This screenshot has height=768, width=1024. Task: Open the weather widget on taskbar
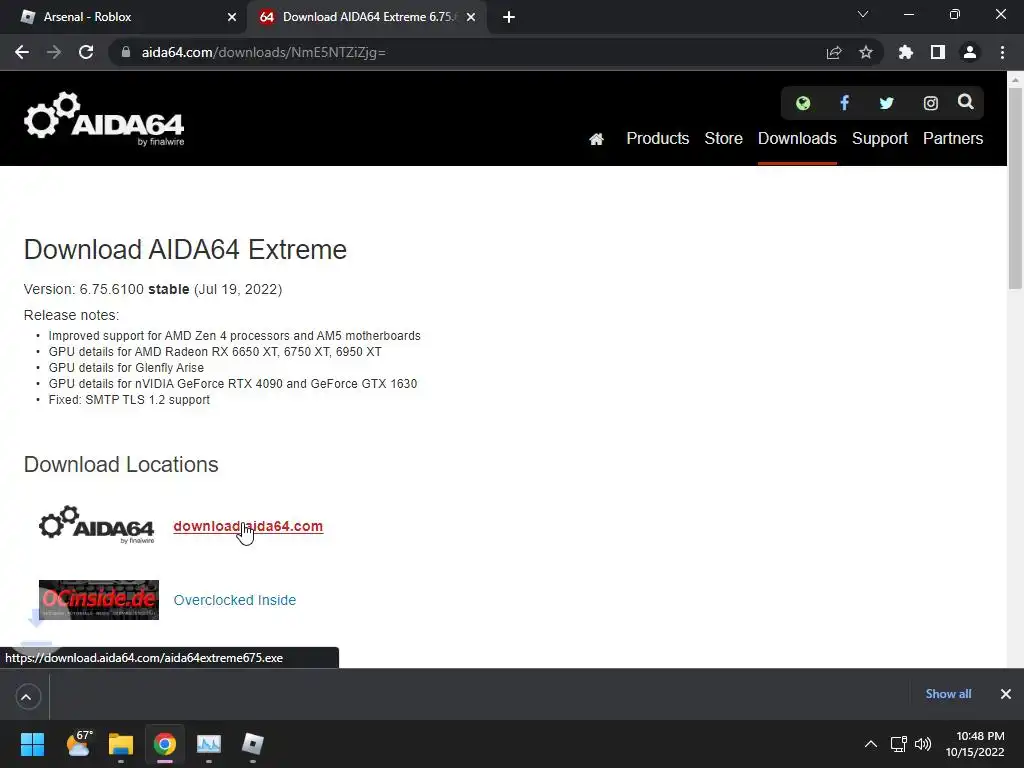[x=78, y=744]
